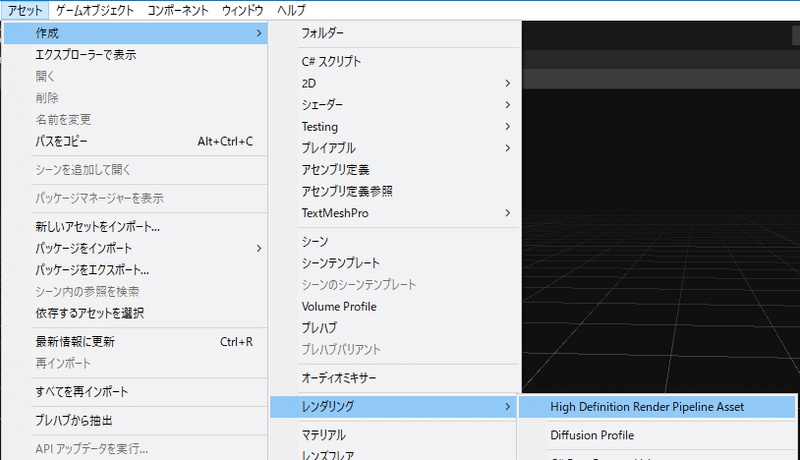Create a new C# スクリプト

pos(394,62)
